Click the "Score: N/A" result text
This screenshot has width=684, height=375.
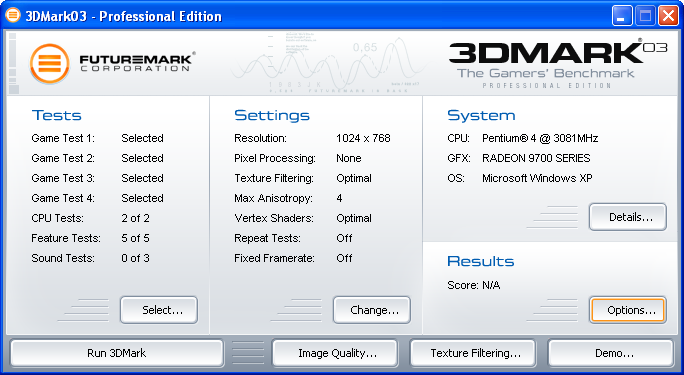(x=474, y=285)
